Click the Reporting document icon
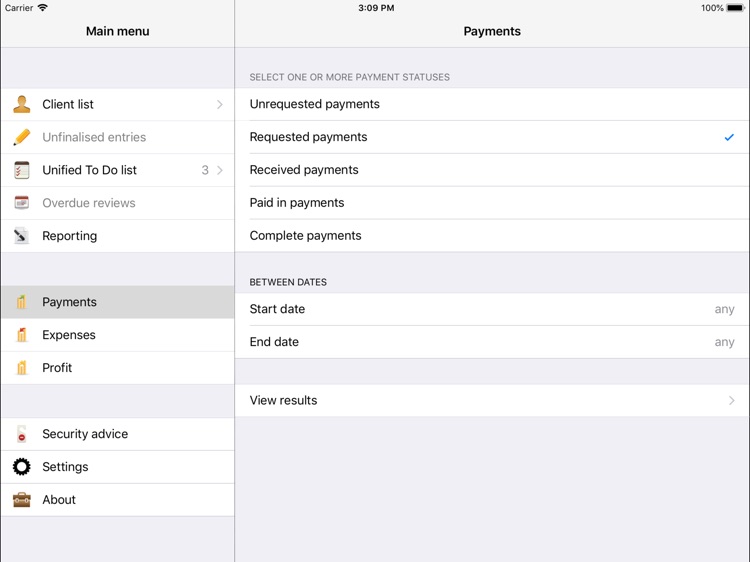Screen dimensions: 750x562 pos(22,236)
